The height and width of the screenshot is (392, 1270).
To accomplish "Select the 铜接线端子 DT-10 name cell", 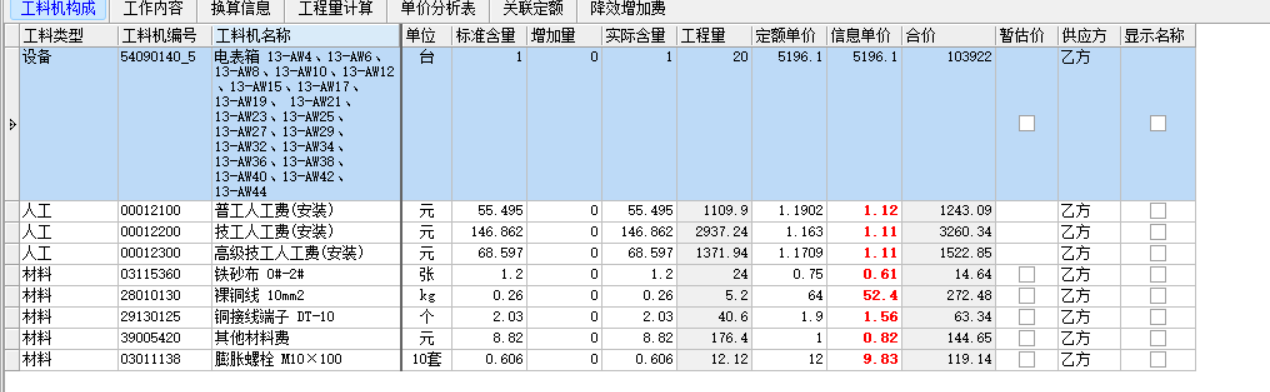I will (x=306, y=317).
